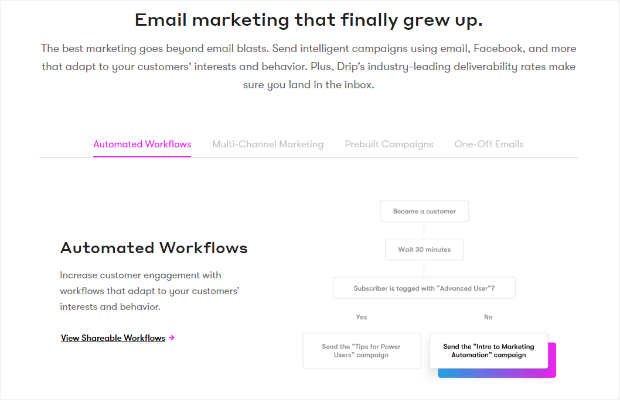Select the Wait 30 minutes step
Viewport: 620px width, 400px height.
[x=424, y=249]
